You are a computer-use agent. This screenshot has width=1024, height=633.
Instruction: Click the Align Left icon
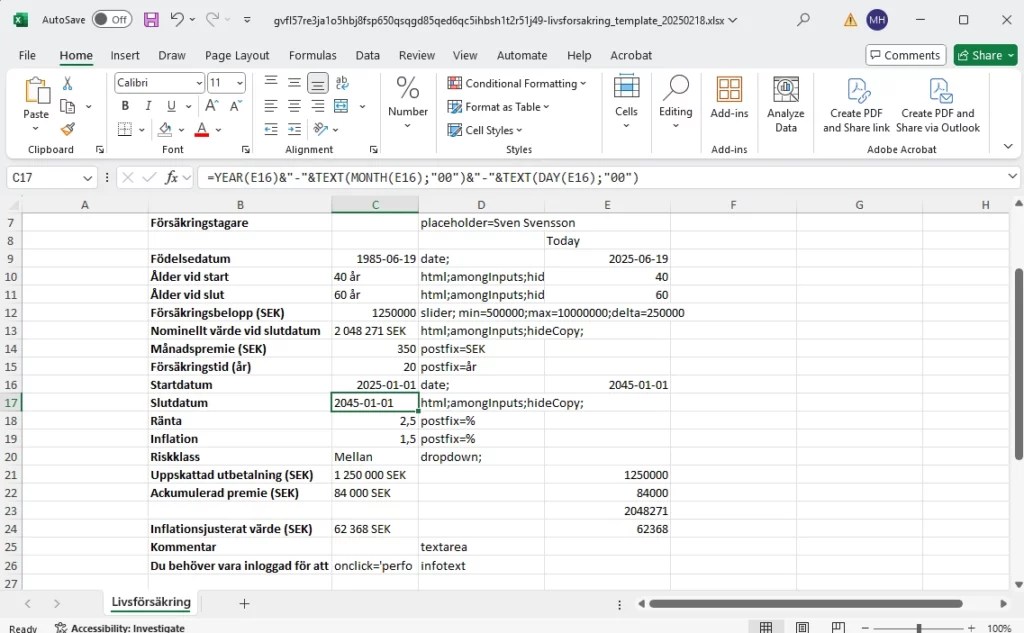(271, 106)
